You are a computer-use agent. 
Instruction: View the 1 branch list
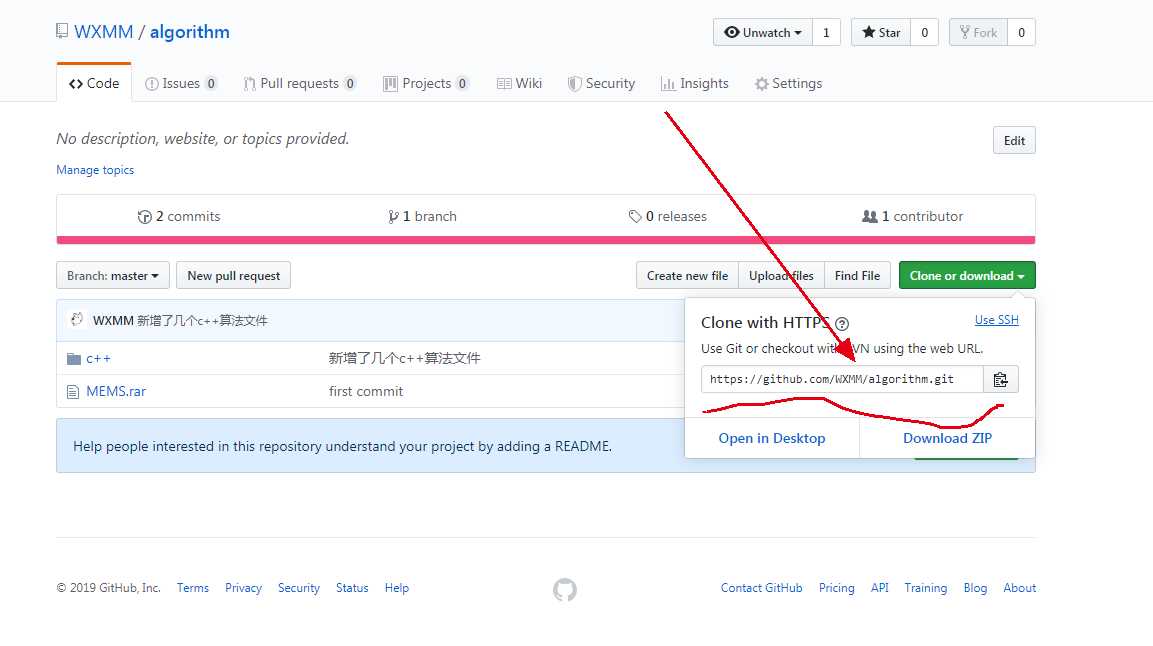[x=422, y=216]
